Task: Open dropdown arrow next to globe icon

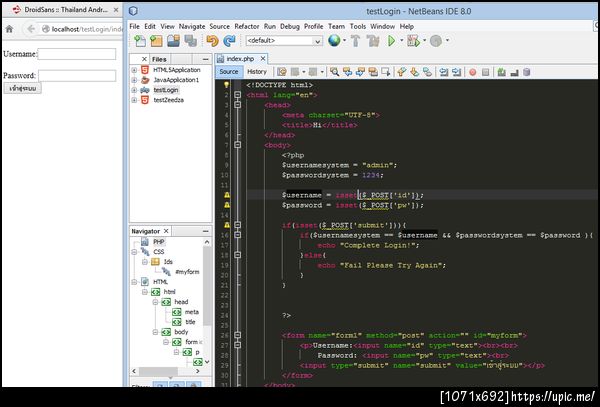Action: (344, 40)
